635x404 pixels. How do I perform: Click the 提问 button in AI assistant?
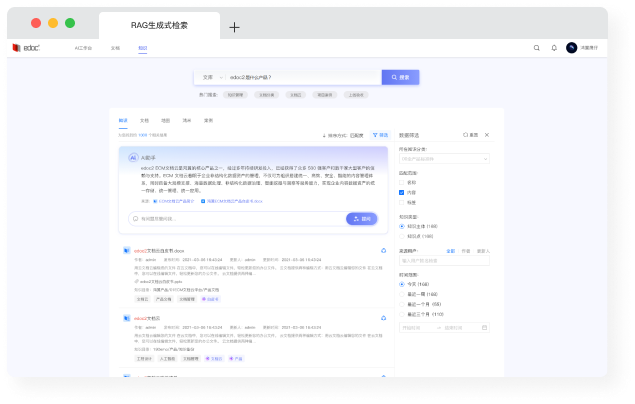pos(361,218)
